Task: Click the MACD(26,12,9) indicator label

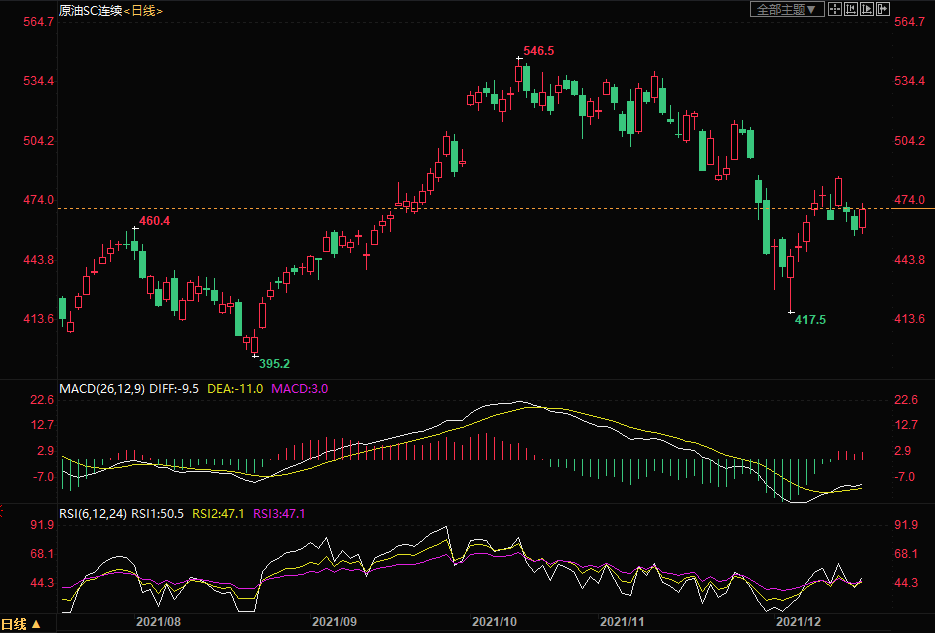Action: coord(101,388)
